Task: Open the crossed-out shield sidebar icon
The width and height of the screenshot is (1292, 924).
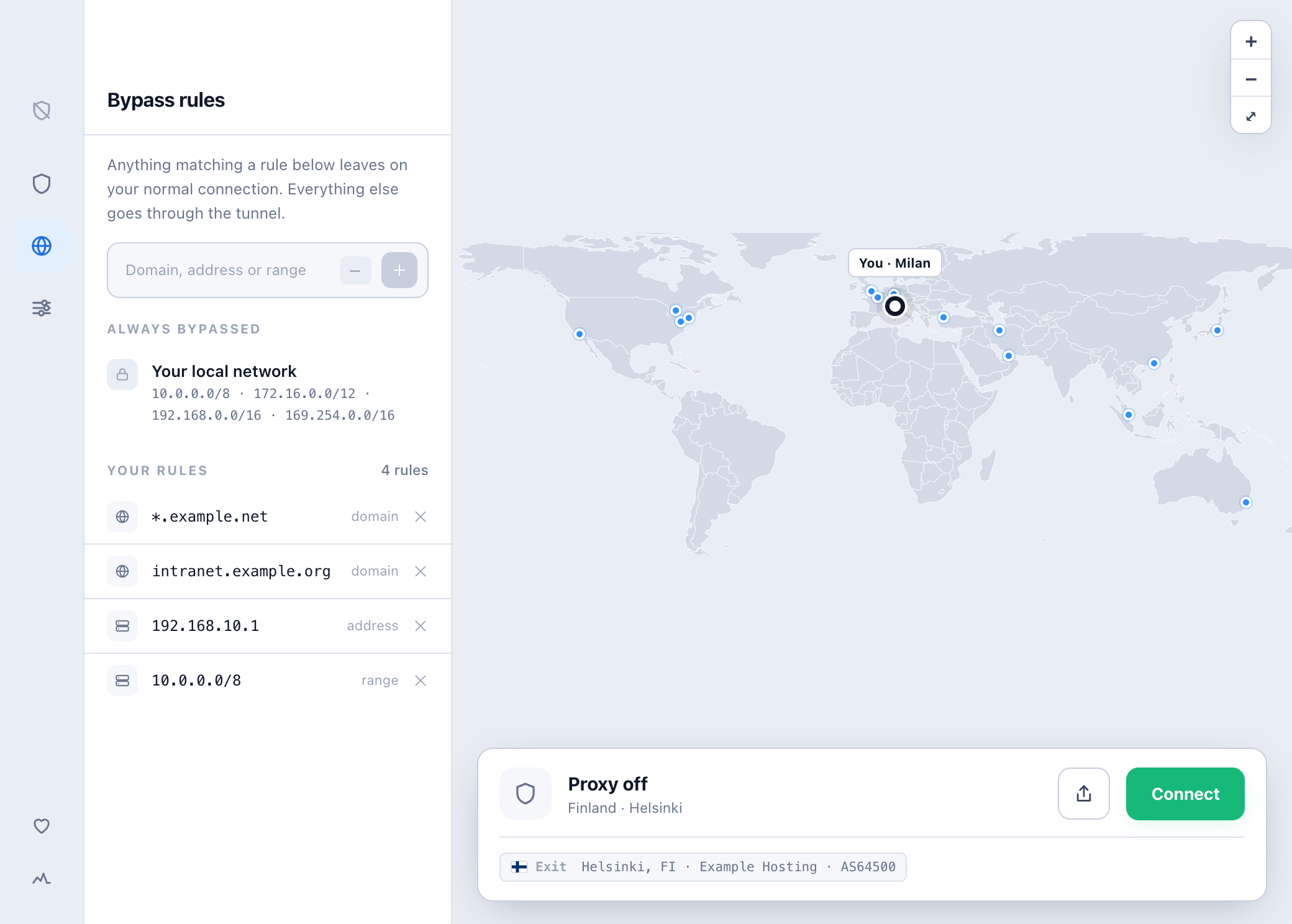Action: (x=42, y=111)
